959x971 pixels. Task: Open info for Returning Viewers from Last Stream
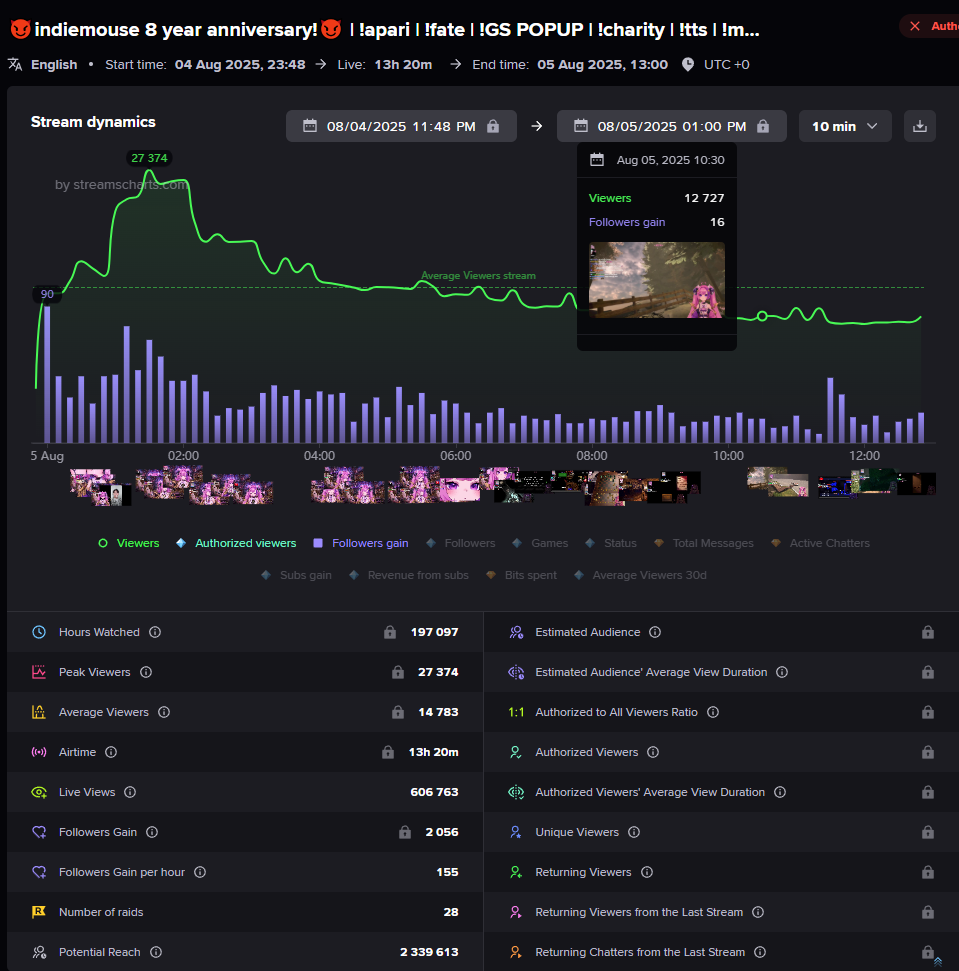[758, 912]
